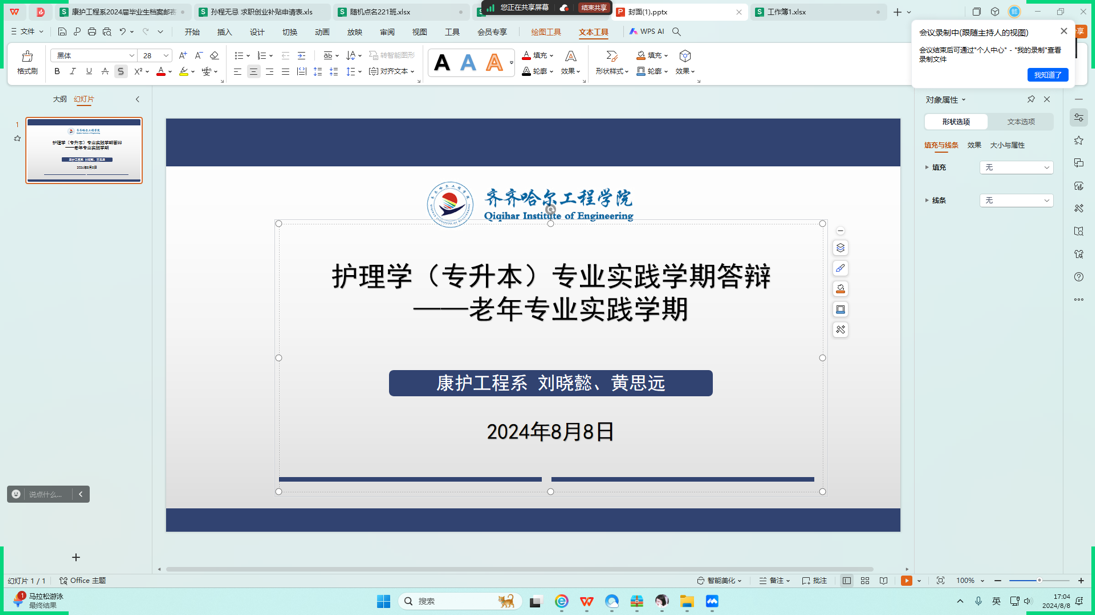Image resolution: width=1095 pixels, height=615 pixels.
Task: Expand the 线条 section triangle
Action: (x=927, y=200)
